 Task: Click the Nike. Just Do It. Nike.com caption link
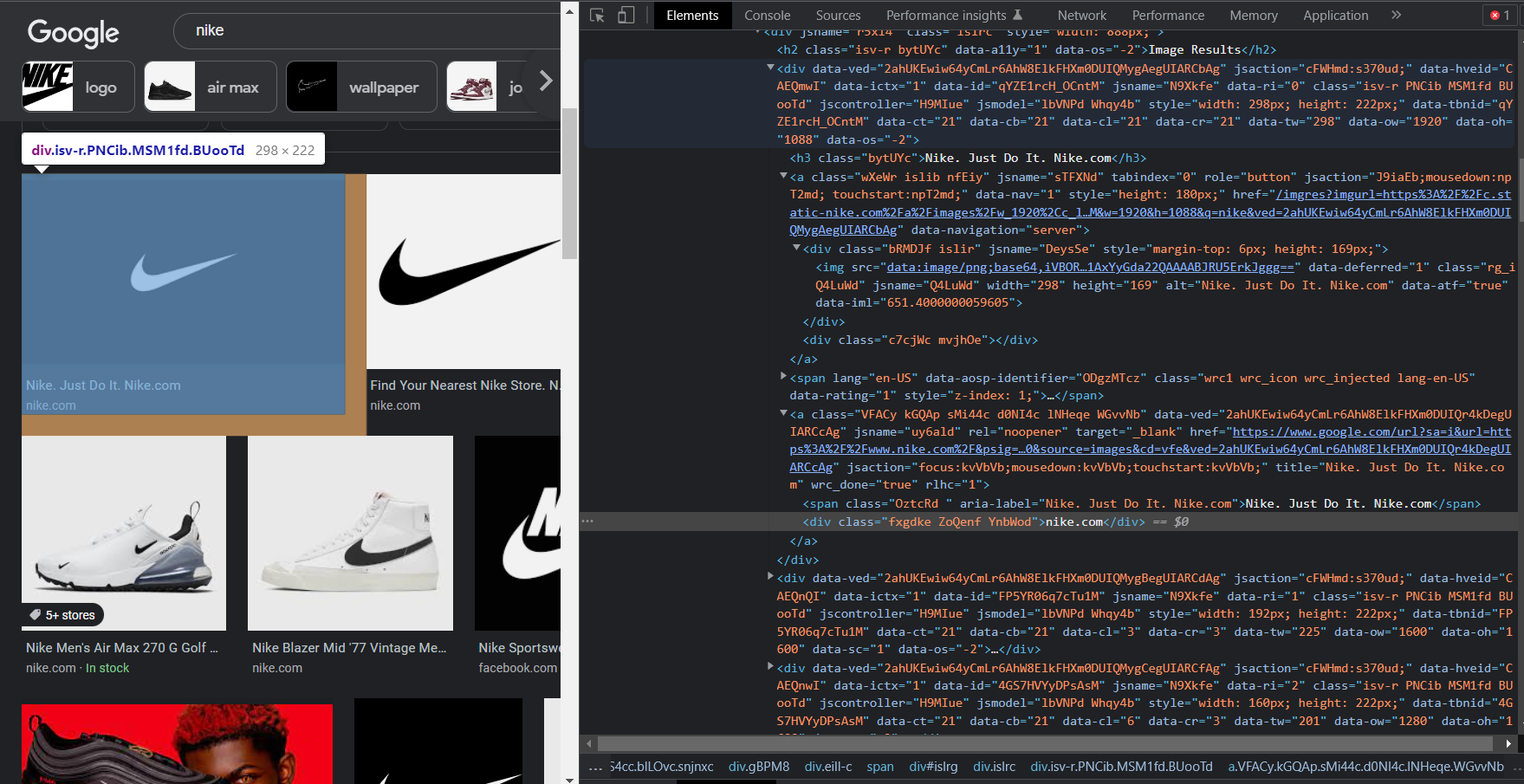coord(103,386)
